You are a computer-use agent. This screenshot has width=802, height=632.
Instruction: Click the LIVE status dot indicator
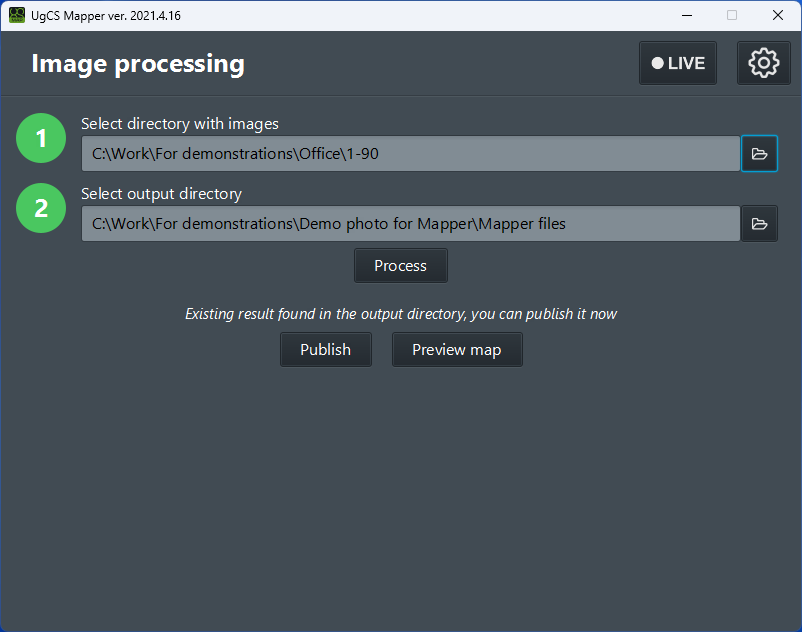click(659, 62)
